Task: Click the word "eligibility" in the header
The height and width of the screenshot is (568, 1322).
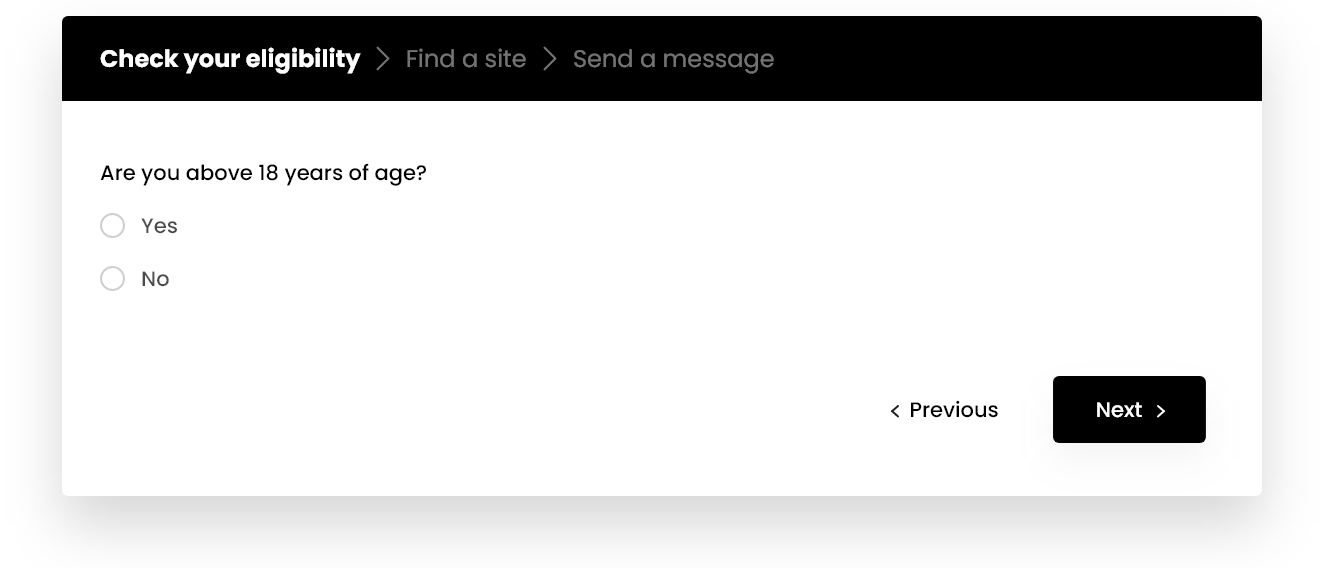Action: point(304,59)
